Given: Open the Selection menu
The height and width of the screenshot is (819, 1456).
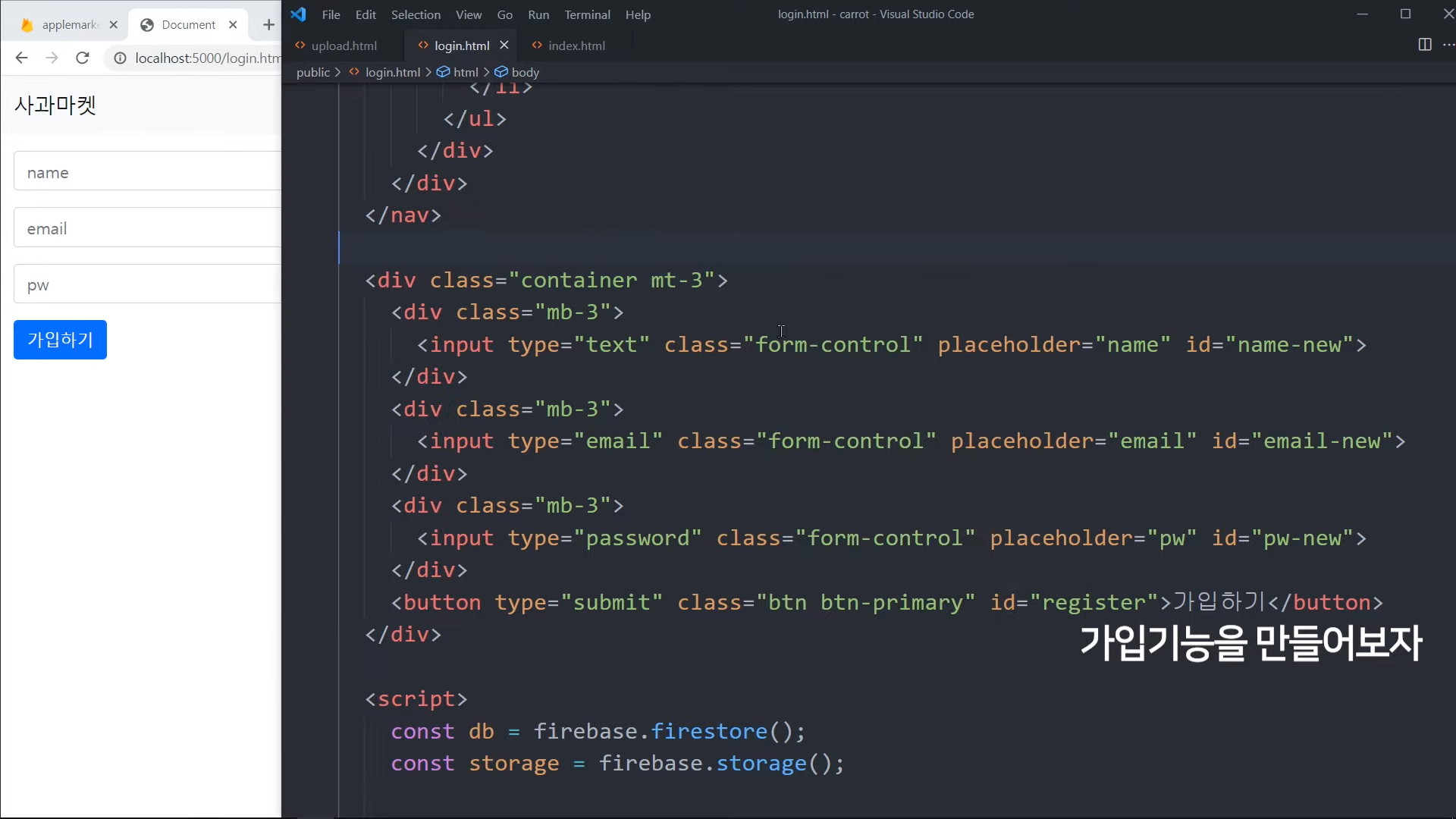Looking at the screenshot, I should (416, 14).
